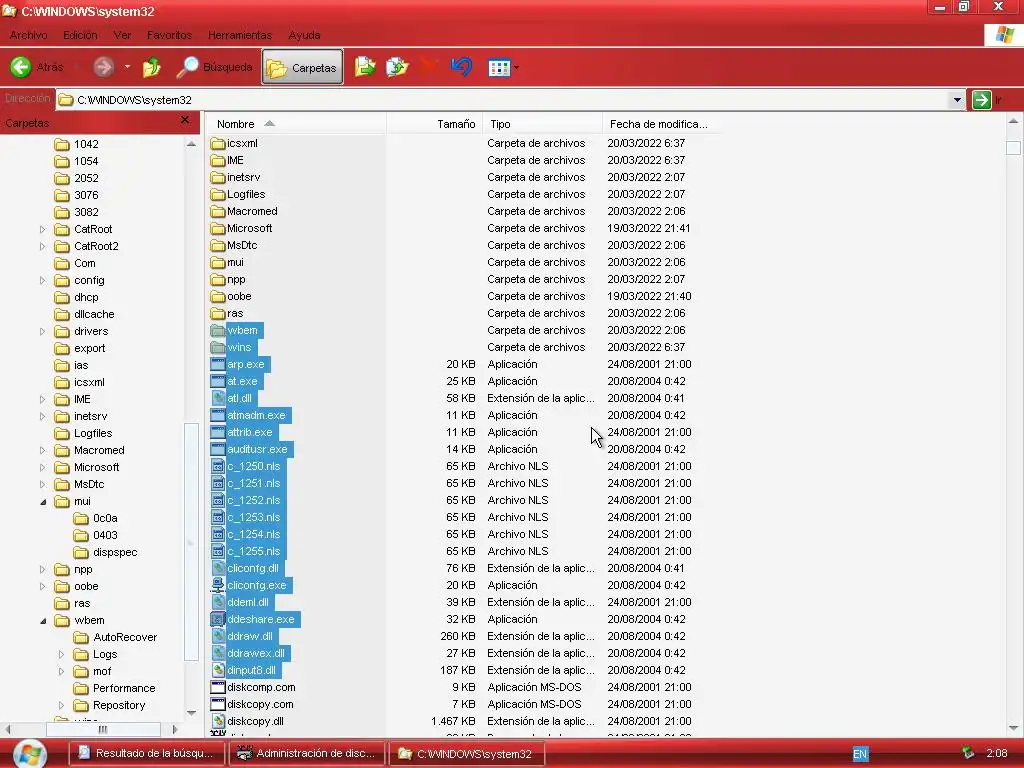
Task: Click the oobe folder icon in list
Action: click(x=217, y=296)
